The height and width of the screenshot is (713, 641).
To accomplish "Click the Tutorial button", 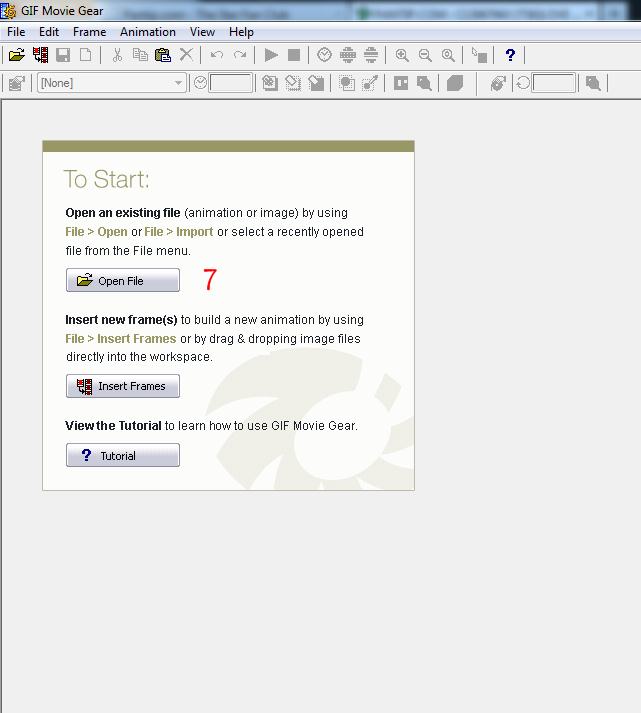I will 123,455.
